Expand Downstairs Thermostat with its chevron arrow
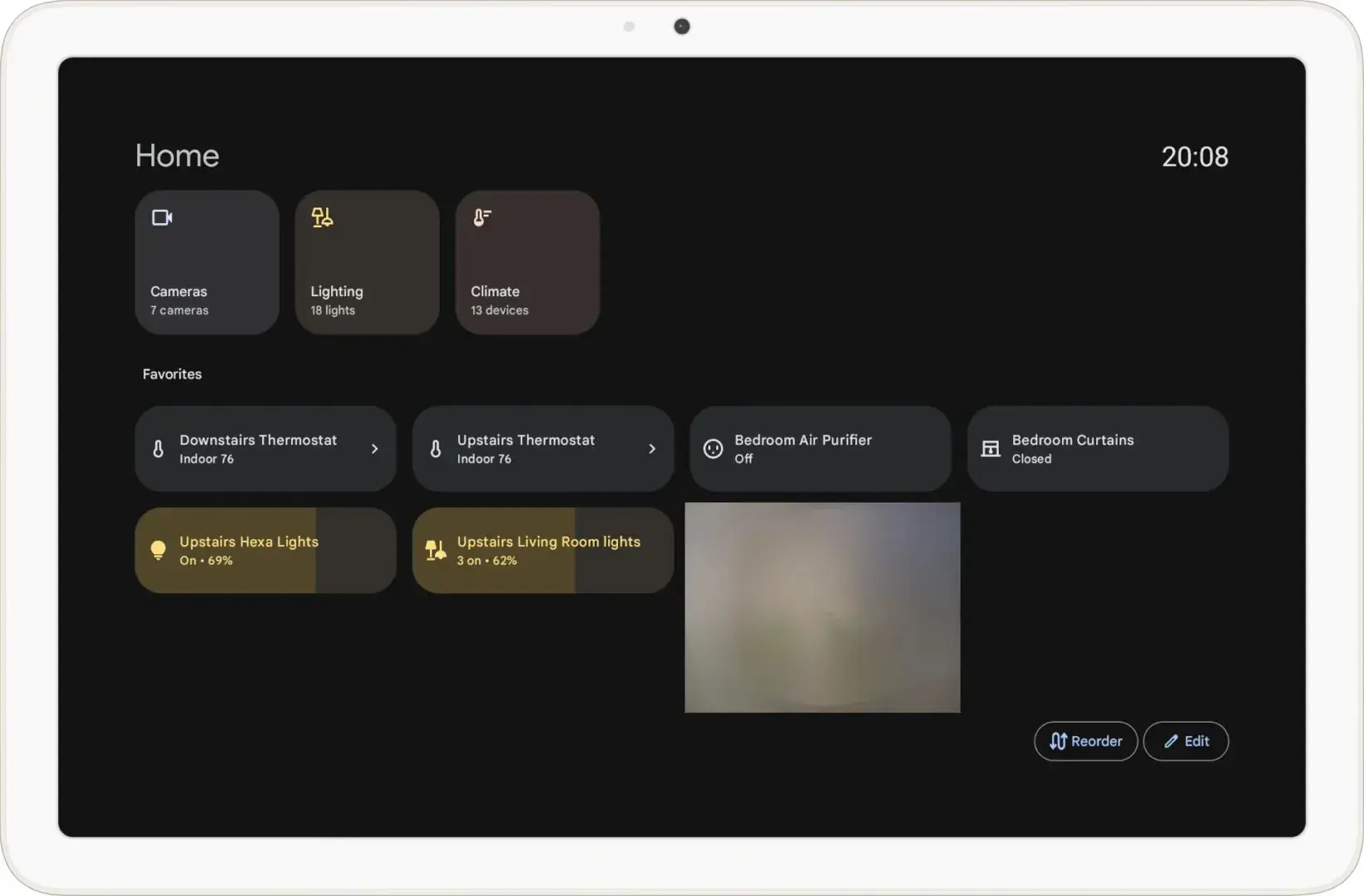The width and height of the screenshot is (1364, 896). coord(374,449)
